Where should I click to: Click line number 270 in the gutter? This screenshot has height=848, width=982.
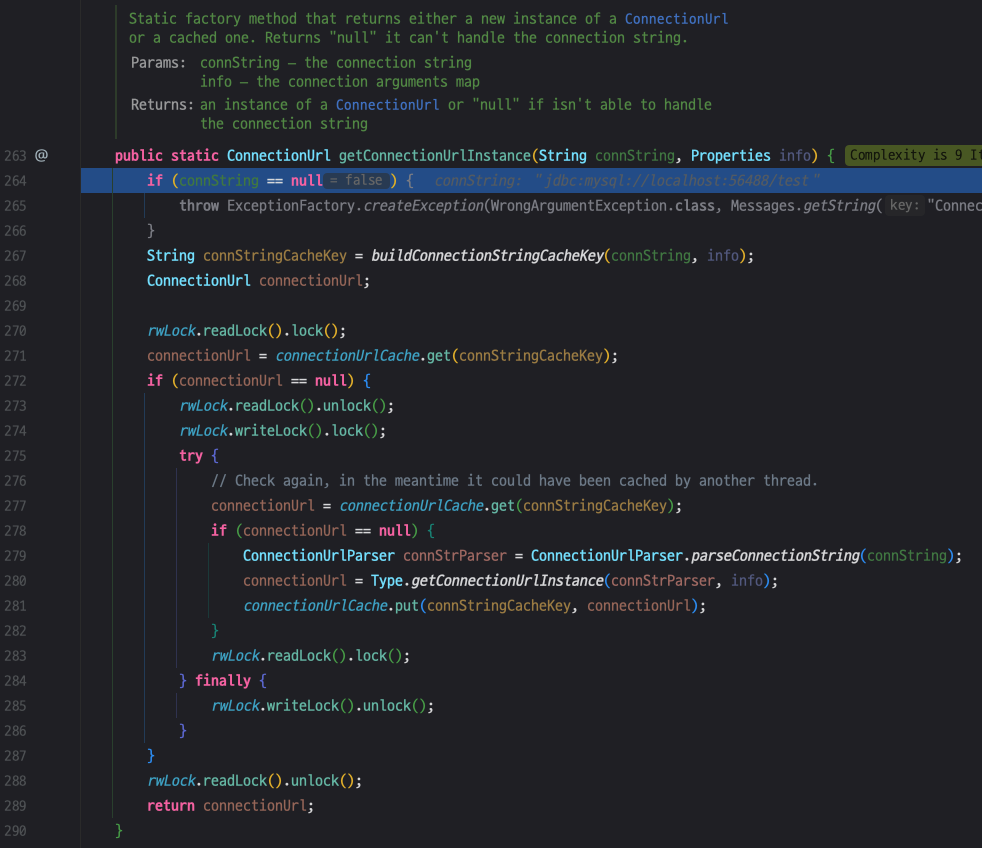click(x=16, y=331)
